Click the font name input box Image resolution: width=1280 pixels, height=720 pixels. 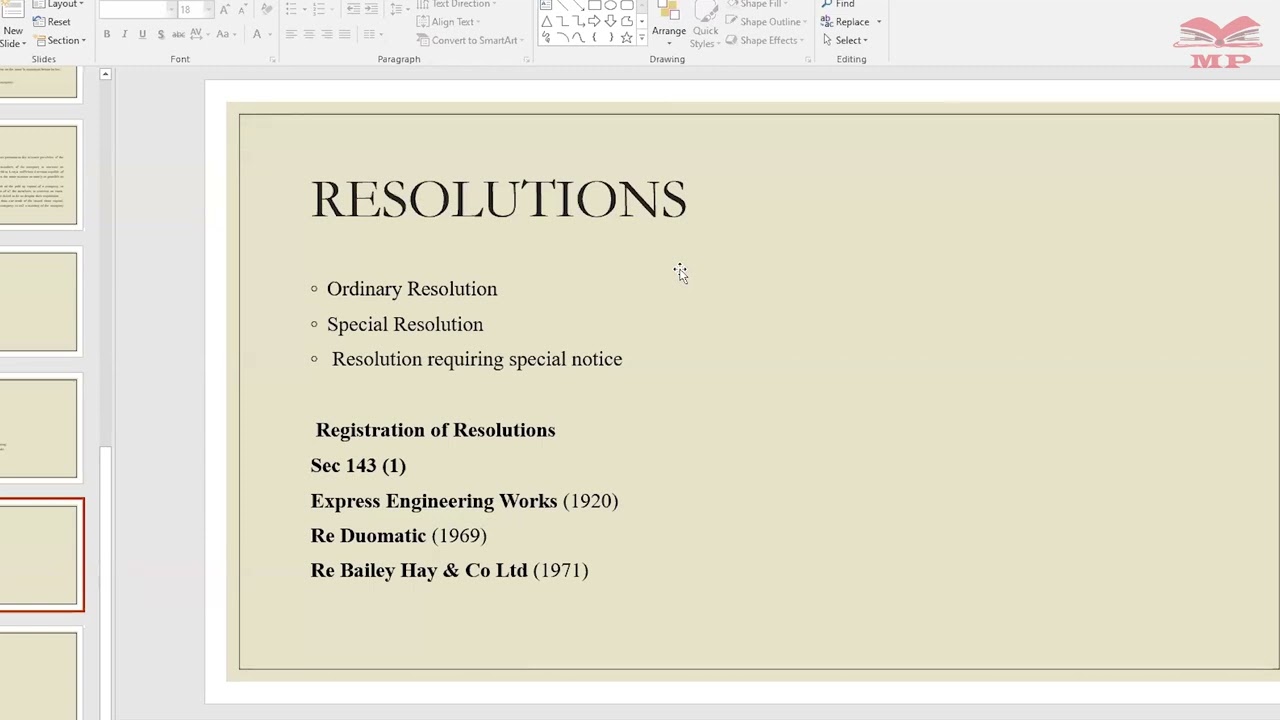coord(137,9)
